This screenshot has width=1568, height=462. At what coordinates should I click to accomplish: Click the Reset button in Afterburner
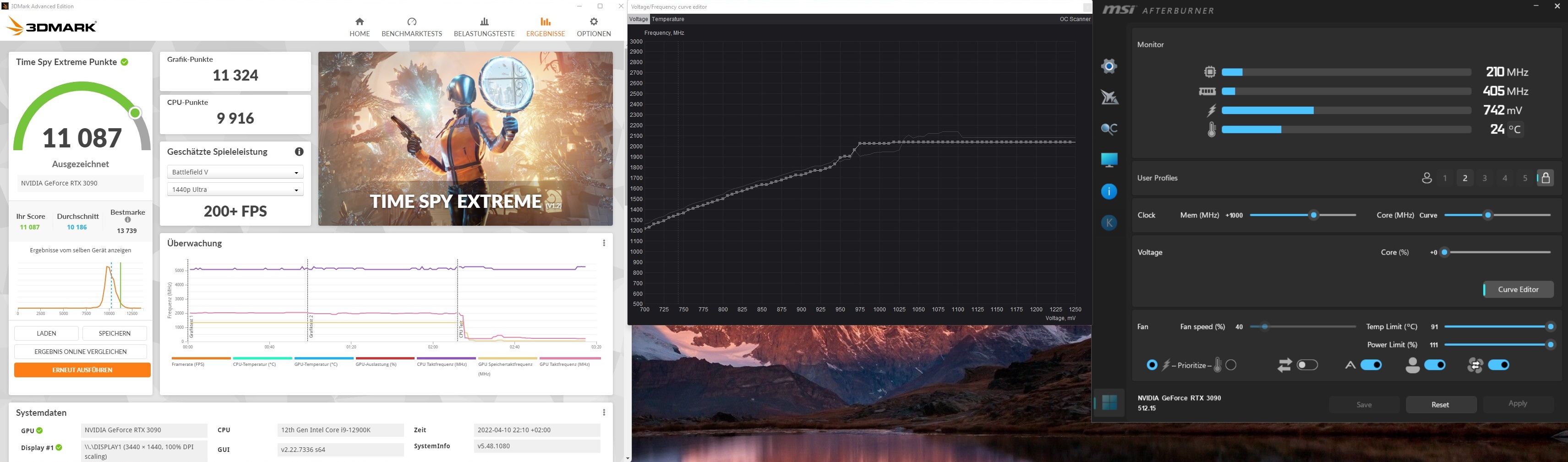[x=1440, y=405]
